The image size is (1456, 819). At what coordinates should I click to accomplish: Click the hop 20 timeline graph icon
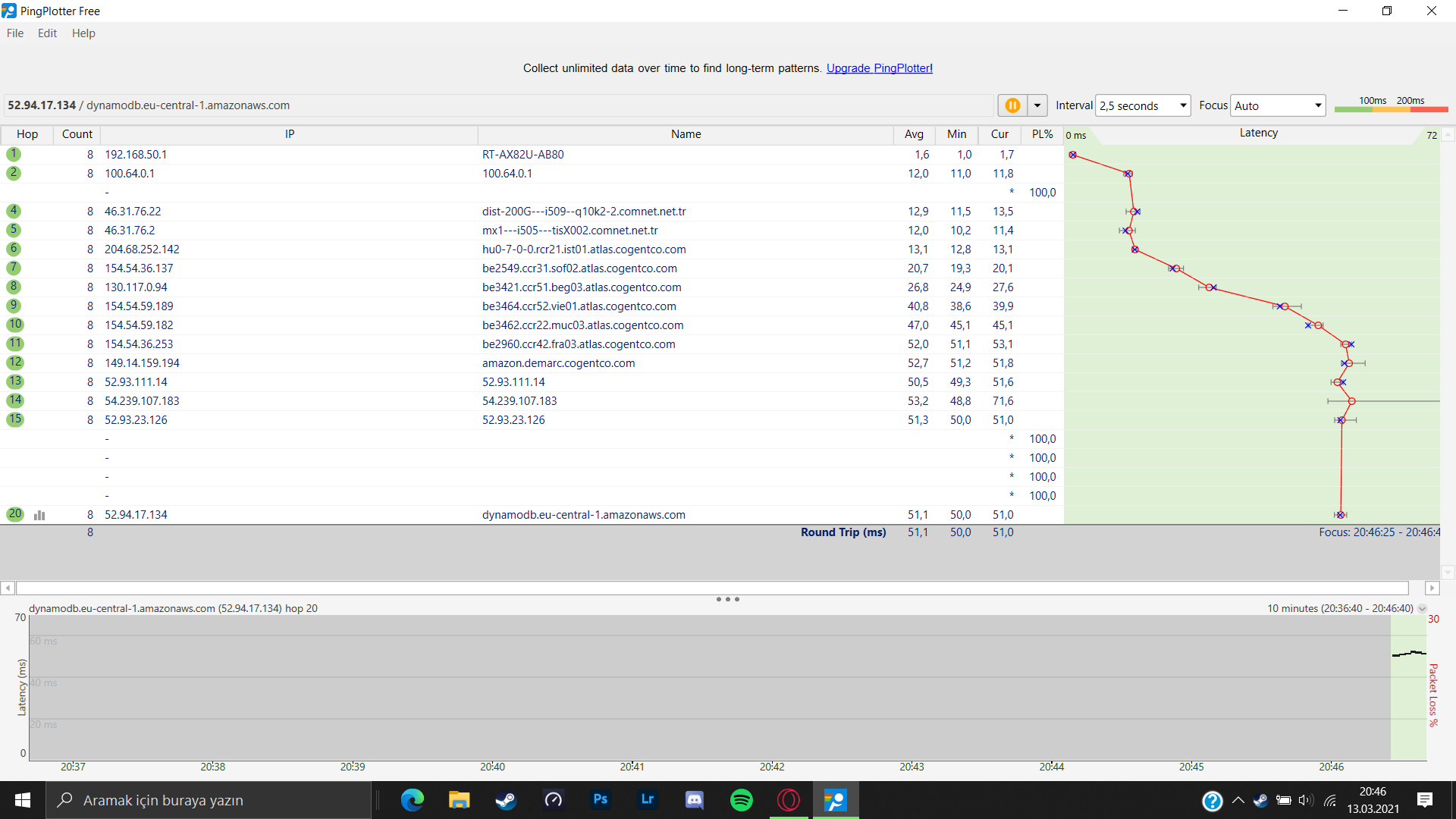pos(39,515)
